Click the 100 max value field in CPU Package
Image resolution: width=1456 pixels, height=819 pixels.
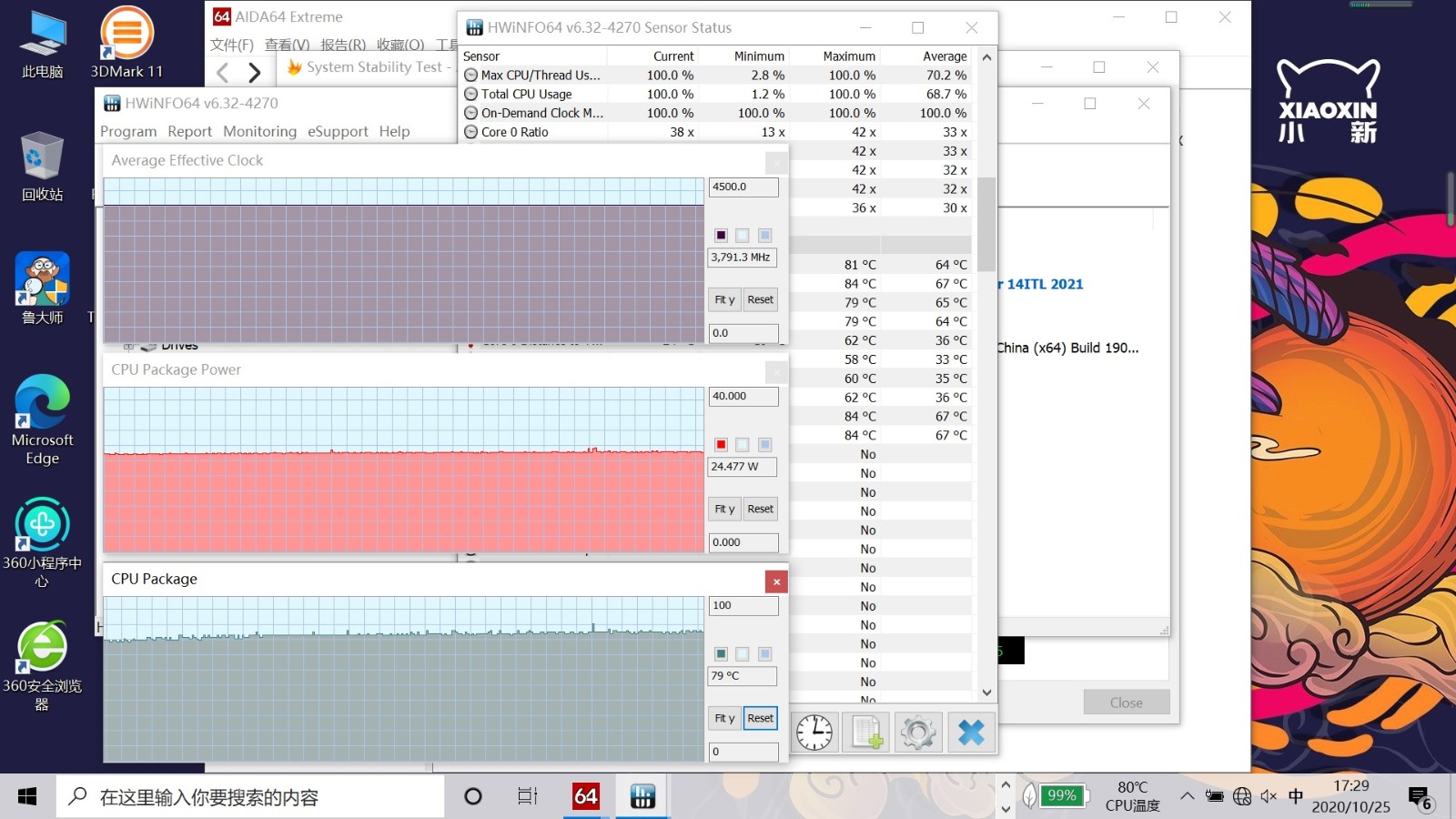[743, 605]
